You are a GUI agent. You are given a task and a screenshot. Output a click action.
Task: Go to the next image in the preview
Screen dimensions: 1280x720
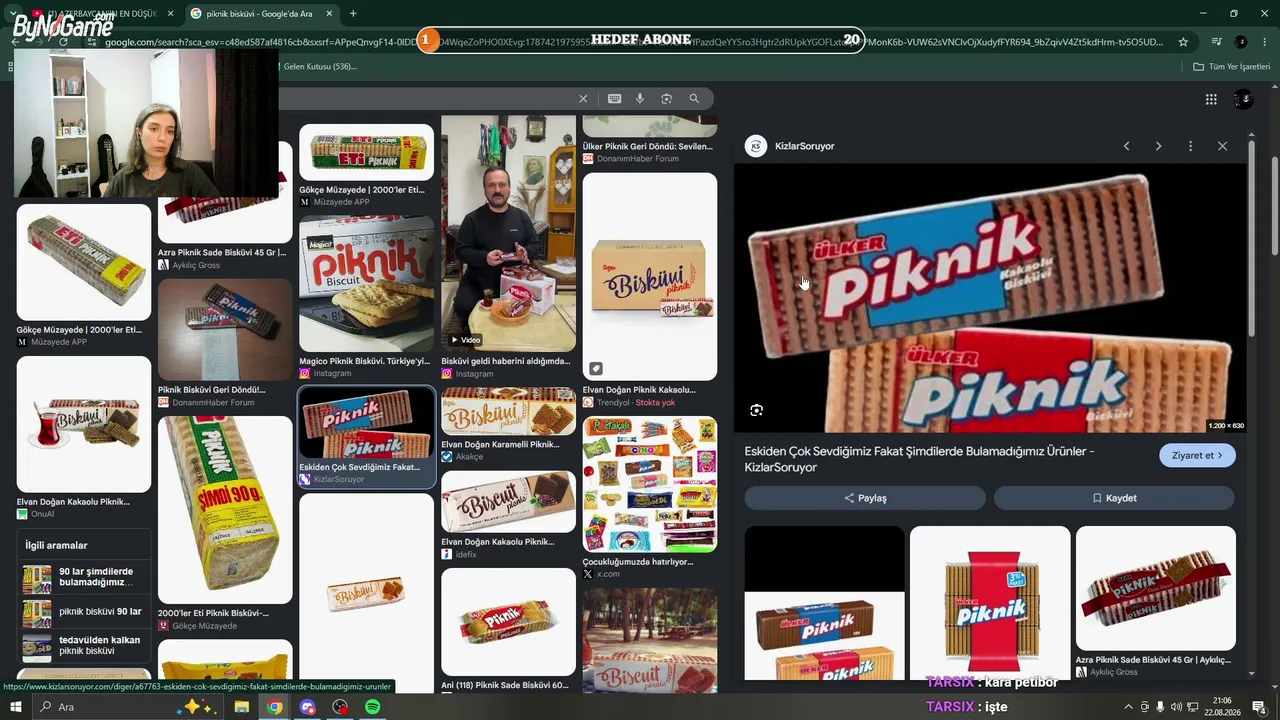point(1158,146)
